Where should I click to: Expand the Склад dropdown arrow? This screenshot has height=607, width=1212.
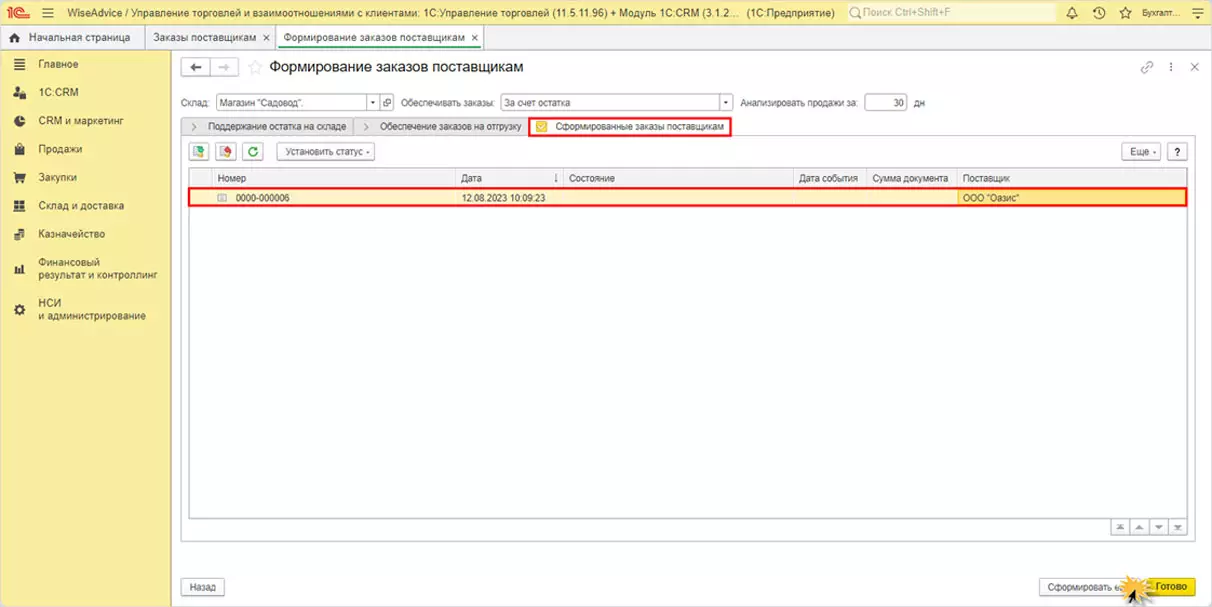click(373, 102)
